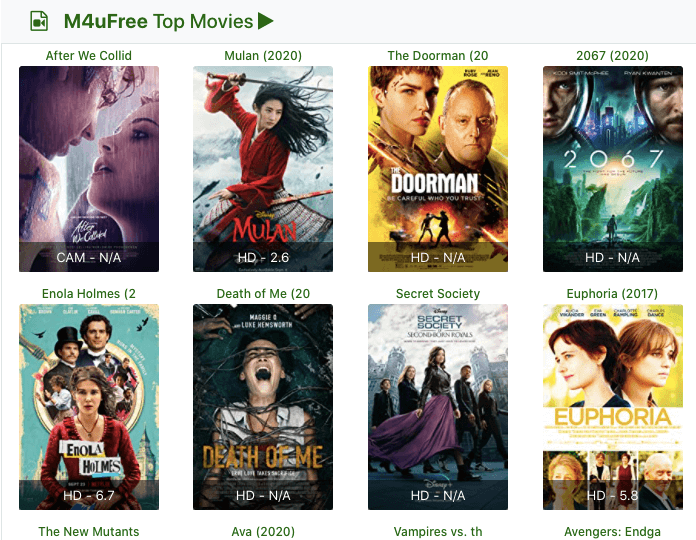Screen dimensions: 696x540
Task: Open the Avengers: Endga title link
Action: (613, 531)
